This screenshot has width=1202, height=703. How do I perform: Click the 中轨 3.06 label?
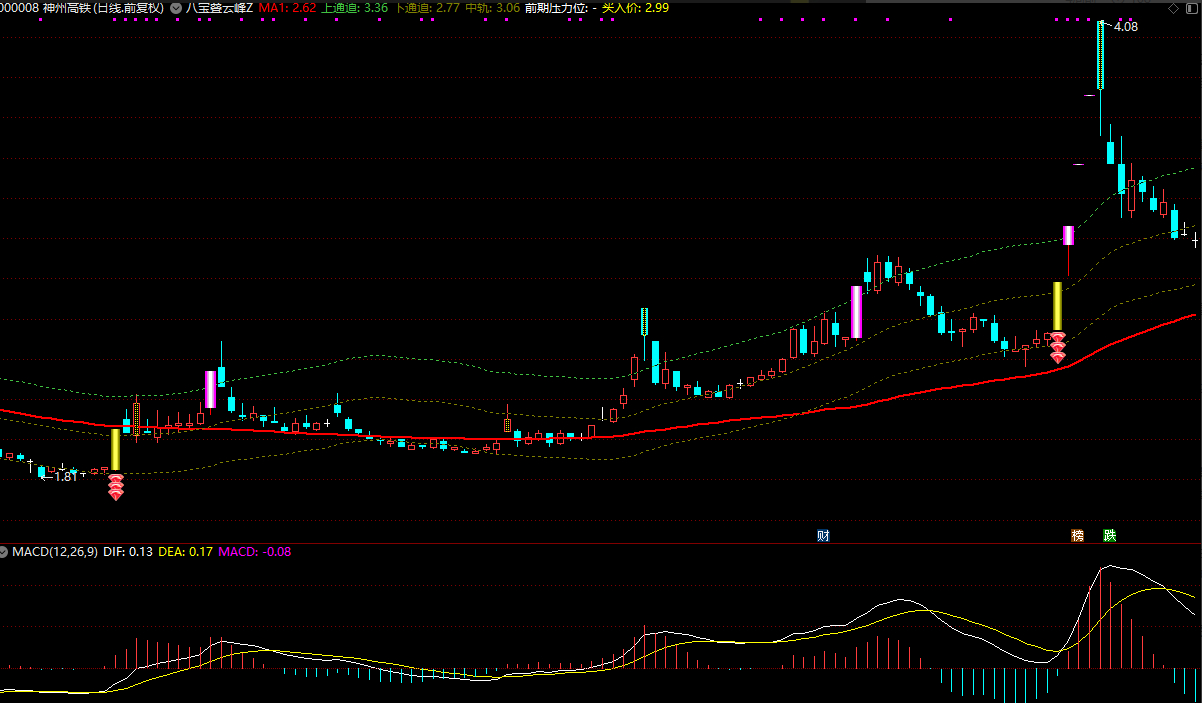point(492,8)
